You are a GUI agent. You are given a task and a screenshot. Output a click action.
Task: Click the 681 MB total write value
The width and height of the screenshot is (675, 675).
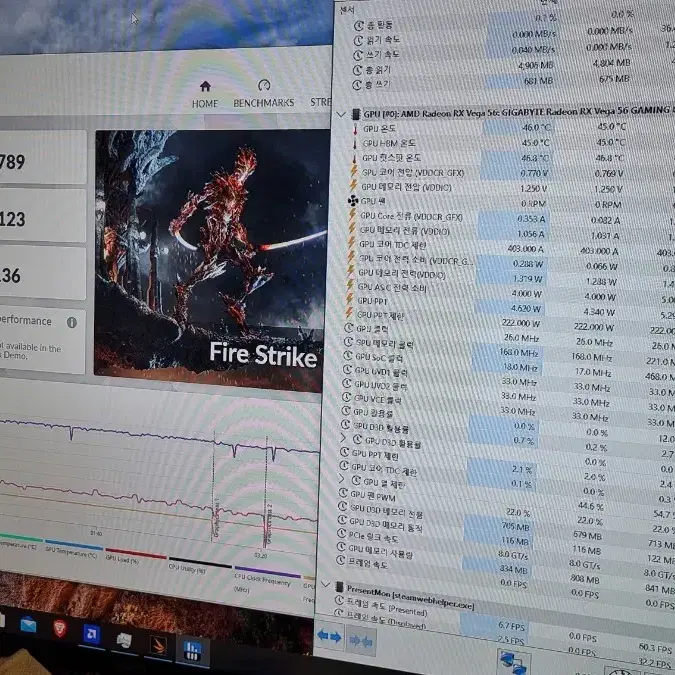(x=539, y=81)
